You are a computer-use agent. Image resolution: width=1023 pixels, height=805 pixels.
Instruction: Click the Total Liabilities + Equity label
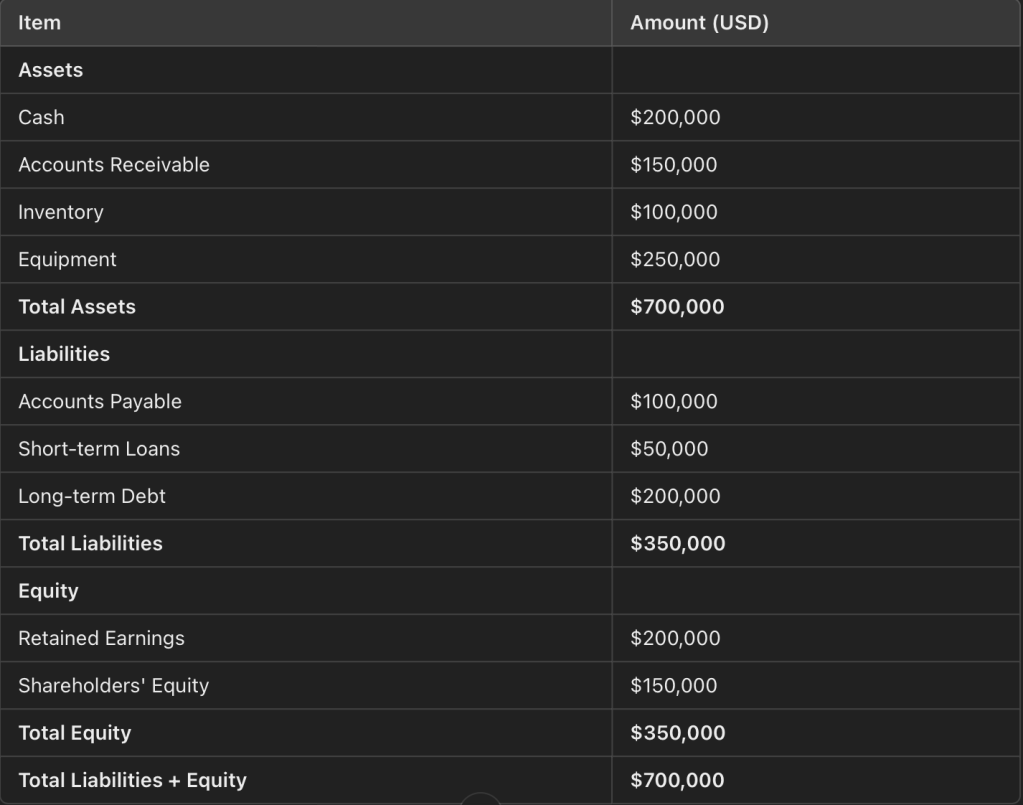click(132, 780)
